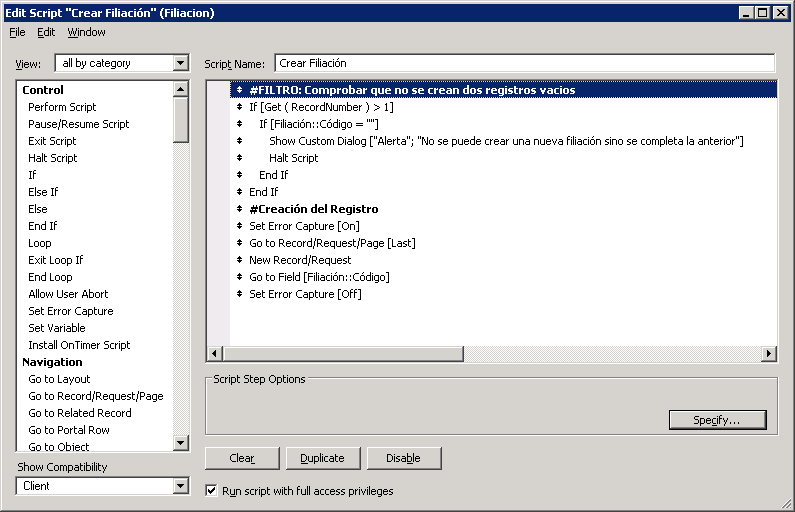795x512 pixels.
Task: Click left arrow of the script horizontal scrollbar
Action: coord(214,354)
